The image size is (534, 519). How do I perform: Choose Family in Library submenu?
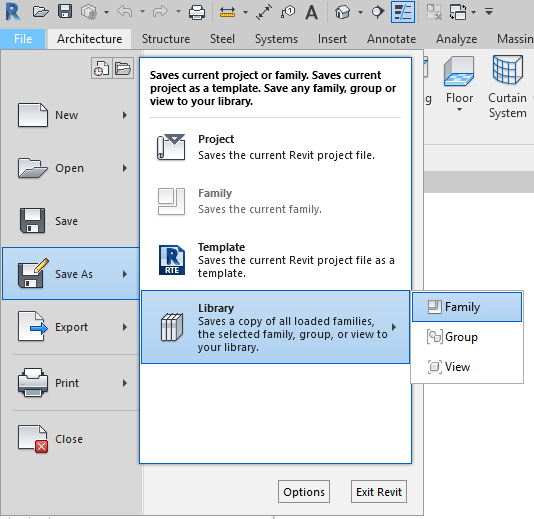pos(467,307)
